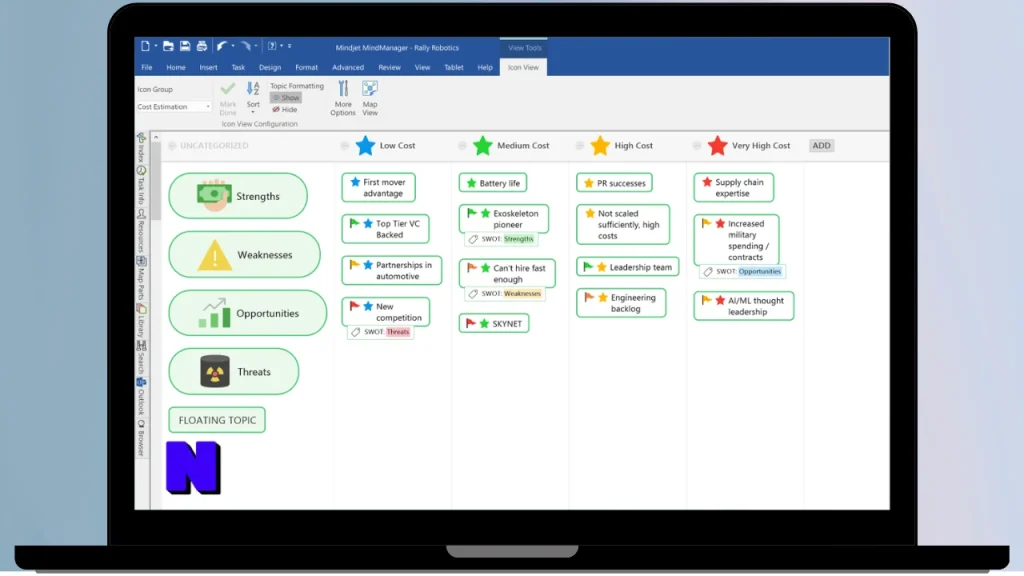The width and height of the screenshot is (1024, 576).
Task: Click the ADD column button
Action: (x=821, y=146)
